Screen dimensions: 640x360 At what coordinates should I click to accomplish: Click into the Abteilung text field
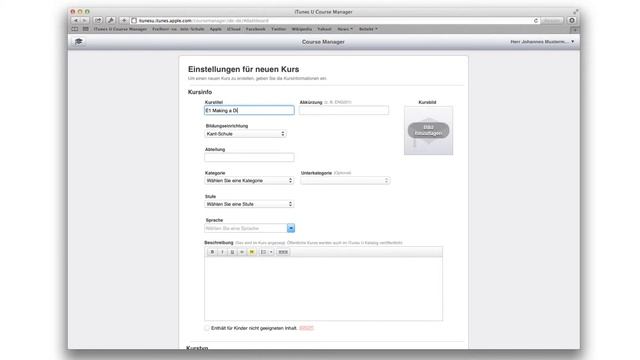coord(249,157)
